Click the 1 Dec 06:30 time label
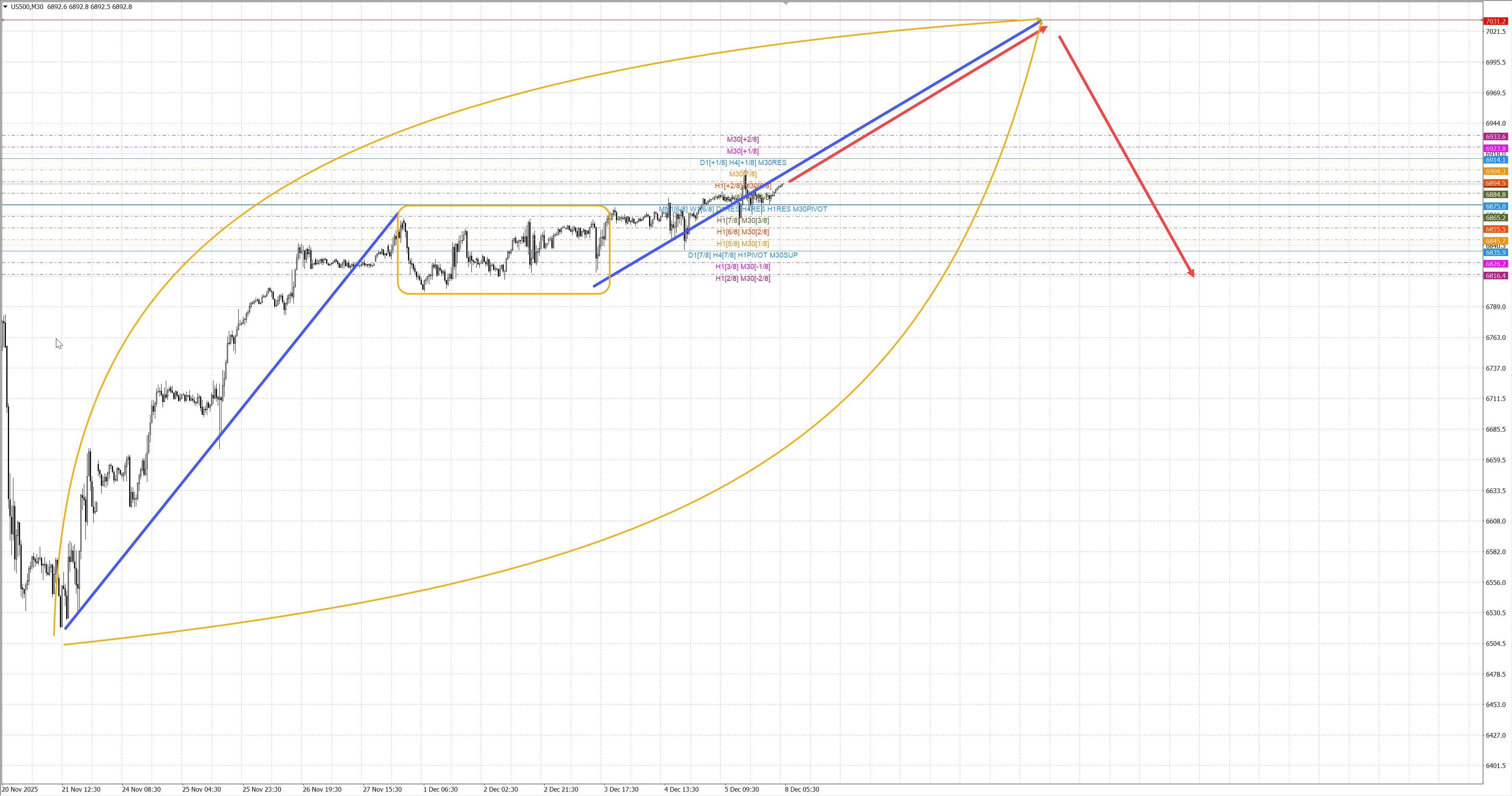 pyautogui.click(x=440, y=790)
